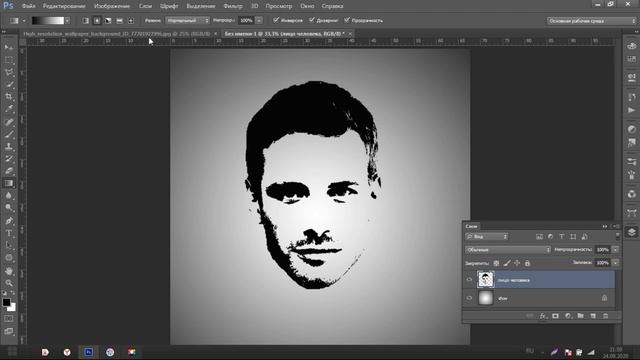
Task: Open tool preset picker arrow
Action: point(24,20)
